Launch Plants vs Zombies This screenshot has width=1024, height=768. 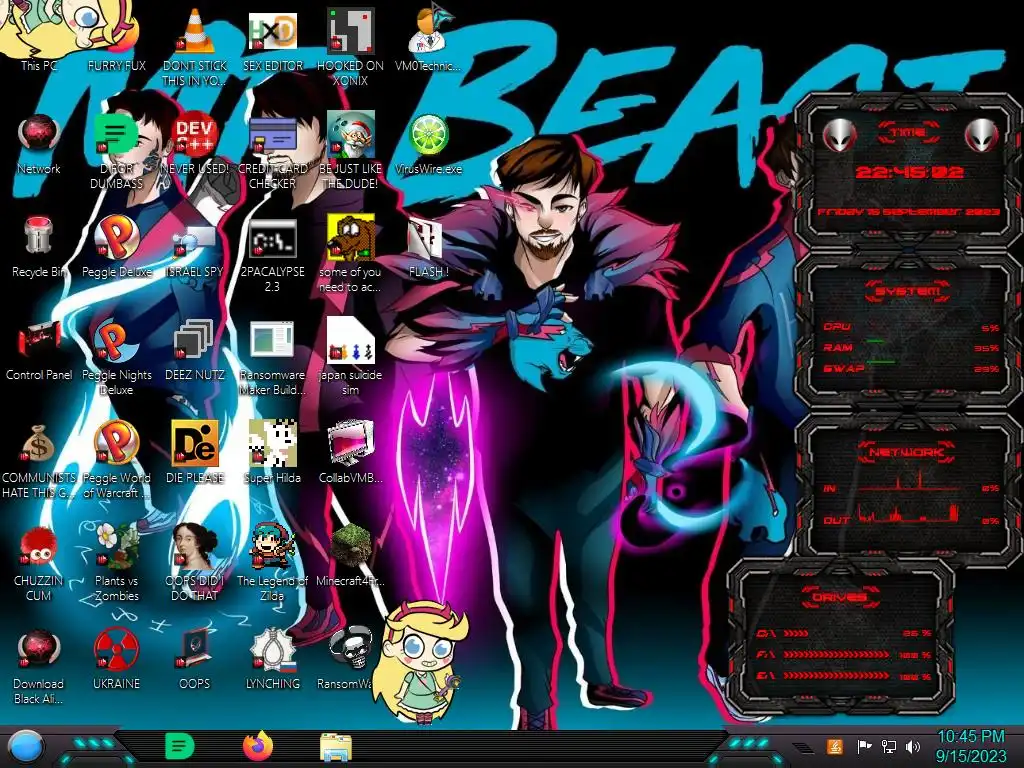pos(116,545)
